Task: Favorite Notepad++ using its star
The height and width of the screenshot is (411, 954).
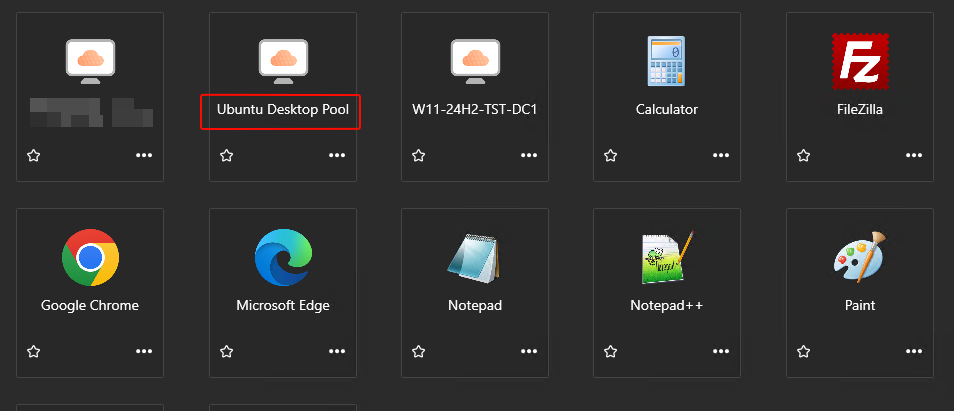Action: click(611, 351)
